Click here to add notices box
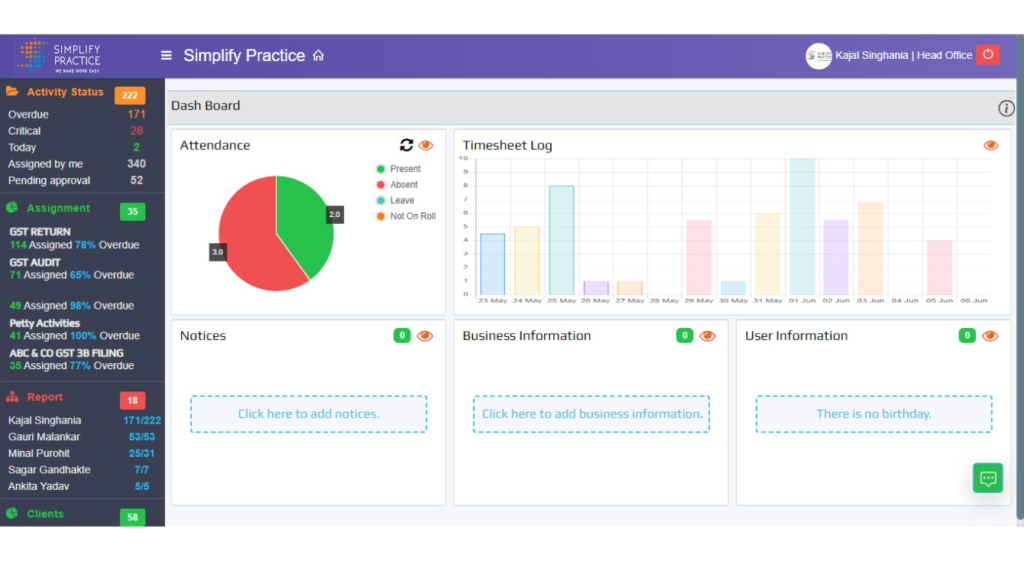1024x561 pixels. coord(309,414)
